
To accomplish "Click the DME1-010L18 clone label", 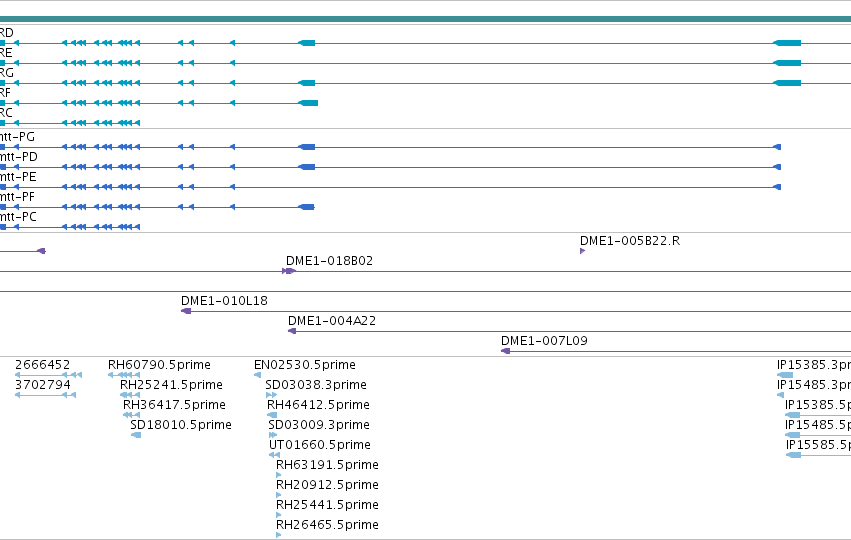I will click(224, 301).
